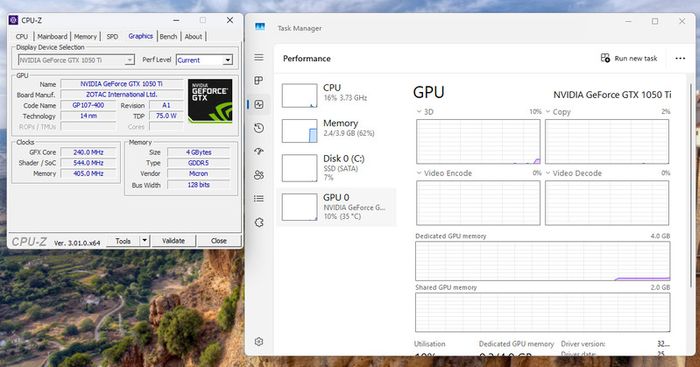Open Task Manager Settings gear icon
Viewport: 700px width, 367px height.
pos(259,342)
